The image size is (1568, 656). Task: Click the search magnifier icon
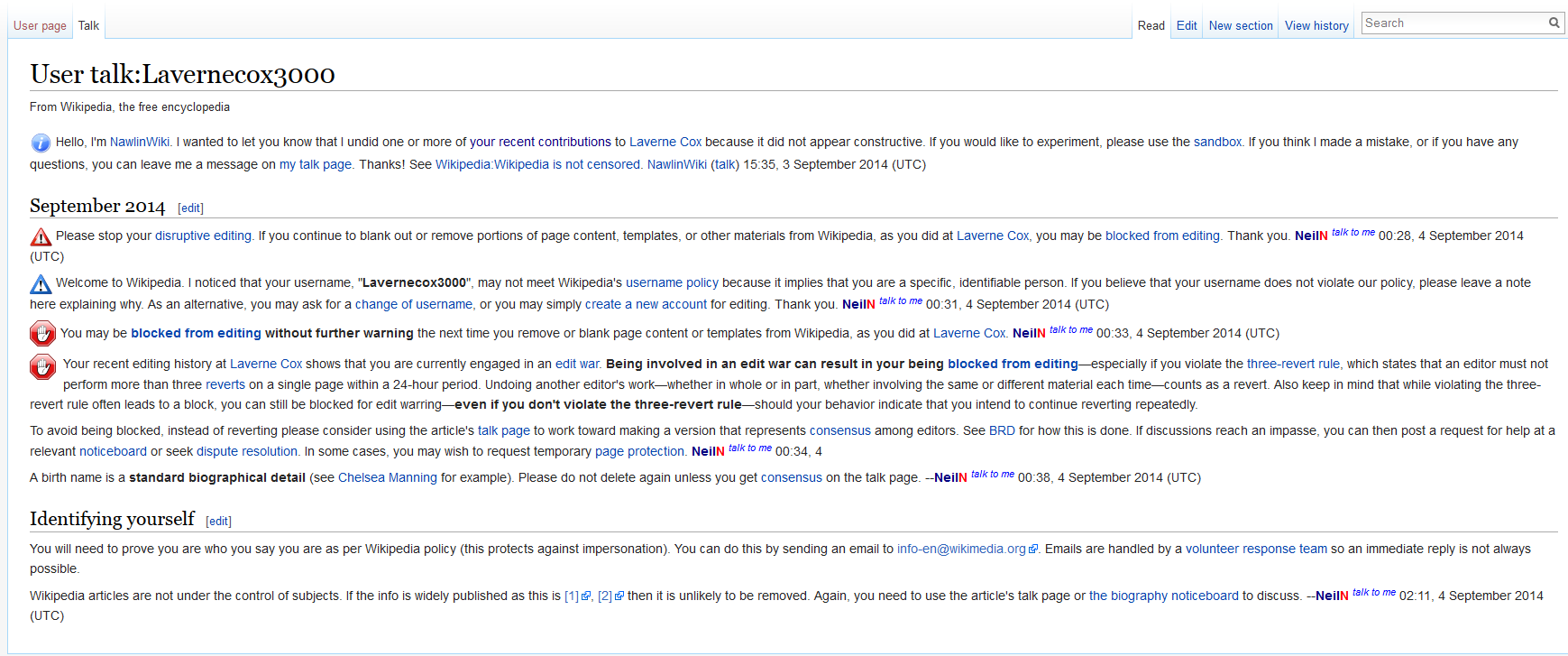1554,23
